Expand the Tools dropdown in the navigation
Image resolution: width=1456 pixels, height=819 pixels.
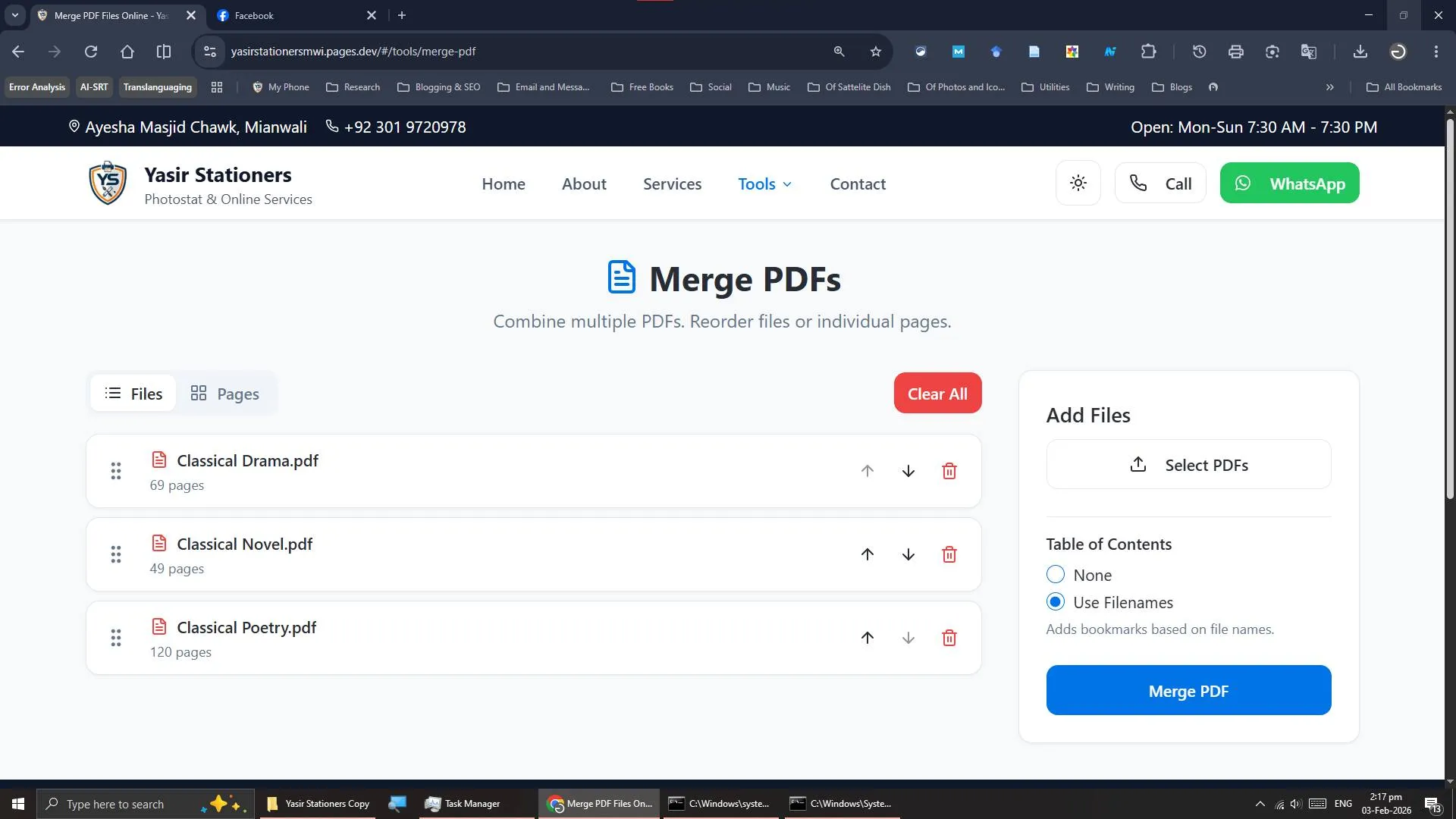pyautogui.click(x=764, y=184)
